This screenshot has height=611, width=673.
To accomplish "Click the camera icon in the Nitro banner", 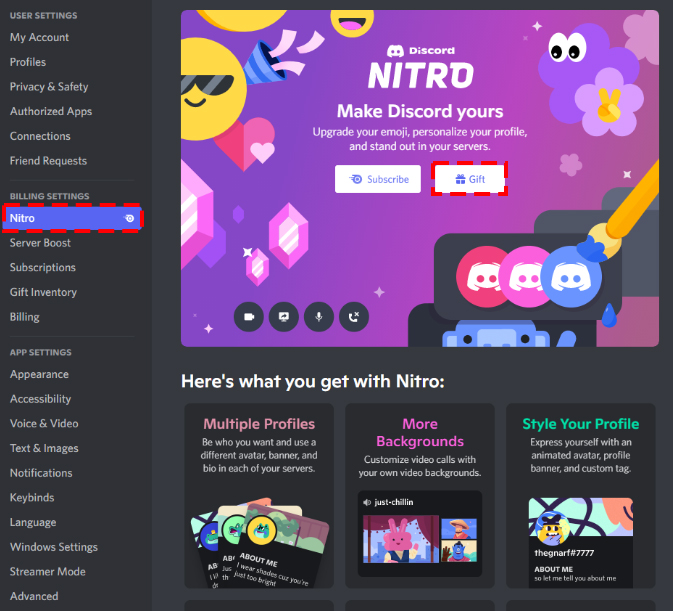I will point(249,316).
